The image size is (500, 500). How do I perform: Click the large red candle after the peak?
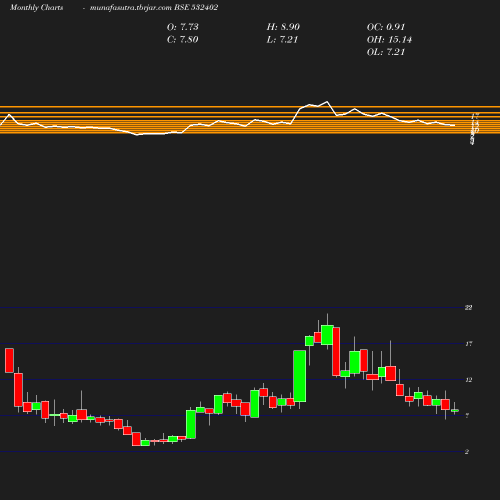click(336, 351)
